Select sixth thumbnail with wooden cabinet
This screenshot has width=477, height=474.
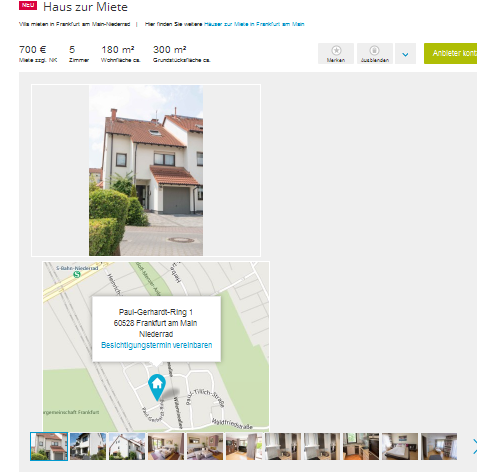pyautogui.click(x=244, y=447)
